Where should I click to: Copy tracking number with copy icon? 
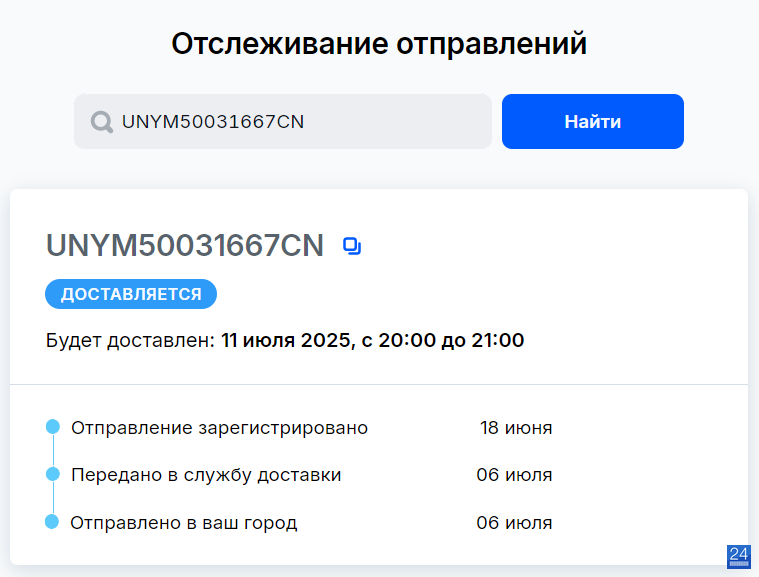(x=352, y=246)
